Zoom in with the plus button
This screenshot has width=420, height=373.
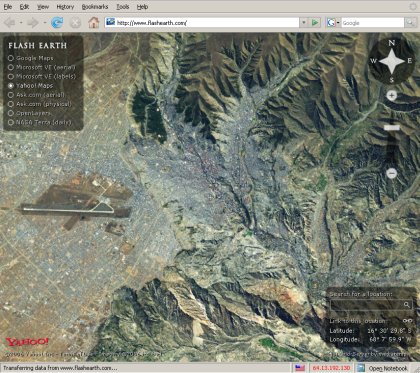point(392,96)
